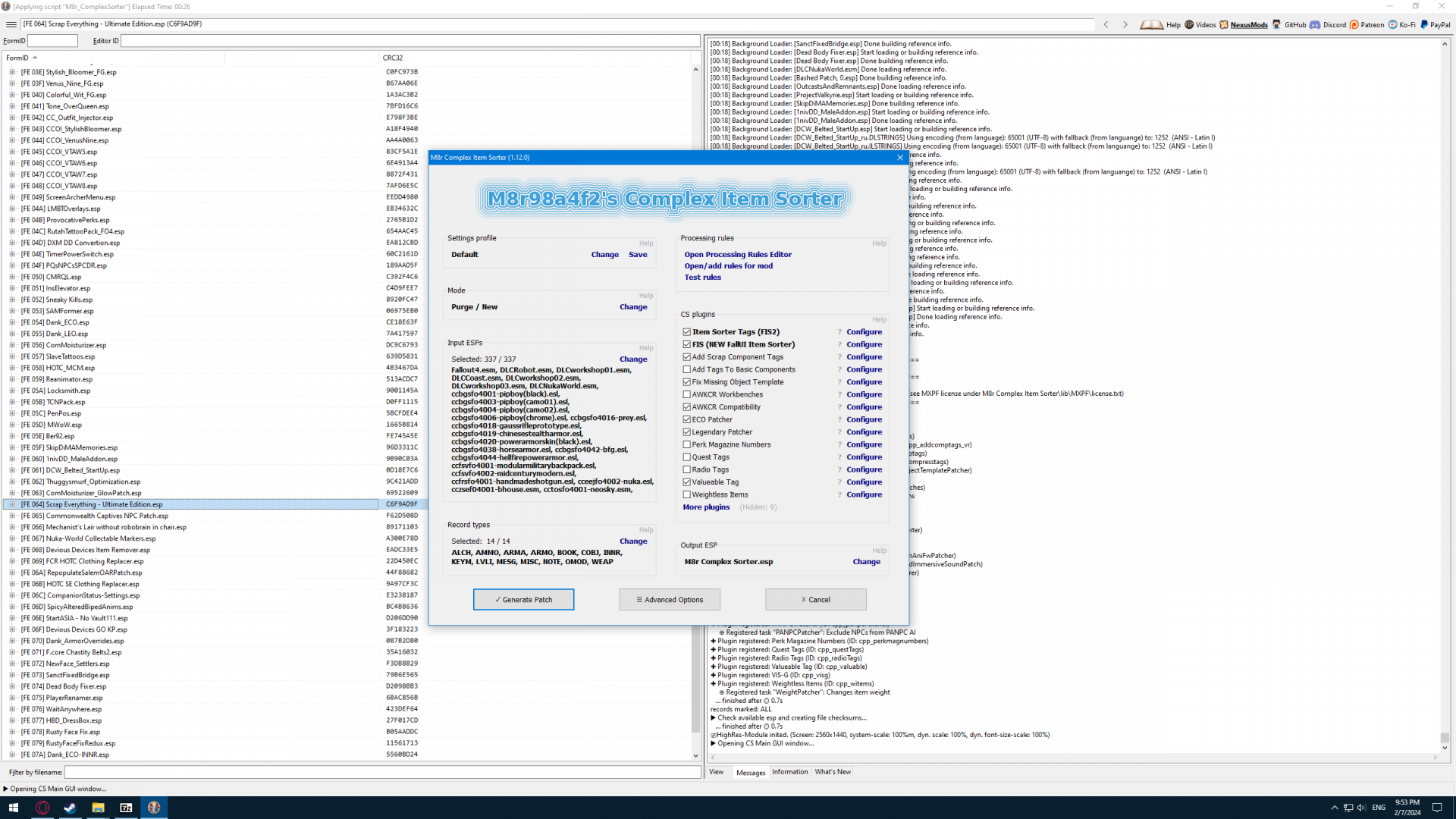Expand the Scrap Everything Ultimate Edition node
1456x819 pixels.
click(12, 504)
